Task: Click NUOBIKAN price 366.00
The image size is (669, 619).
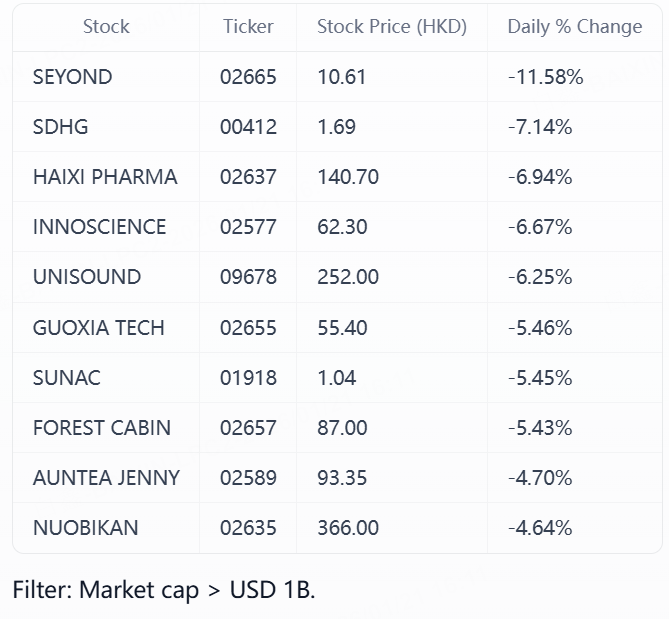Action: 348,528
